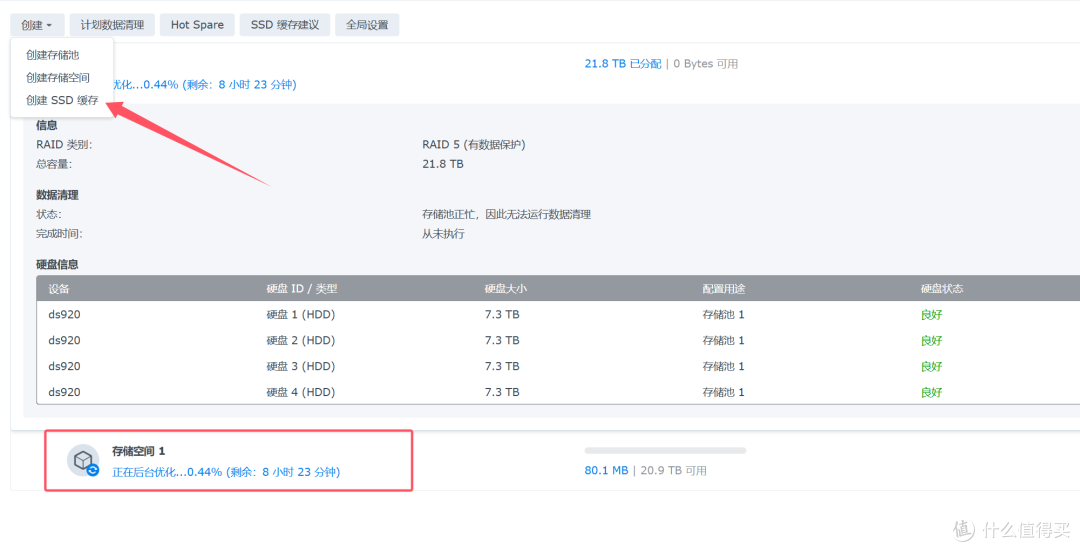Click the Hot Spare button
Viewport: 1080px width, 552px height.
click(197, 25)
